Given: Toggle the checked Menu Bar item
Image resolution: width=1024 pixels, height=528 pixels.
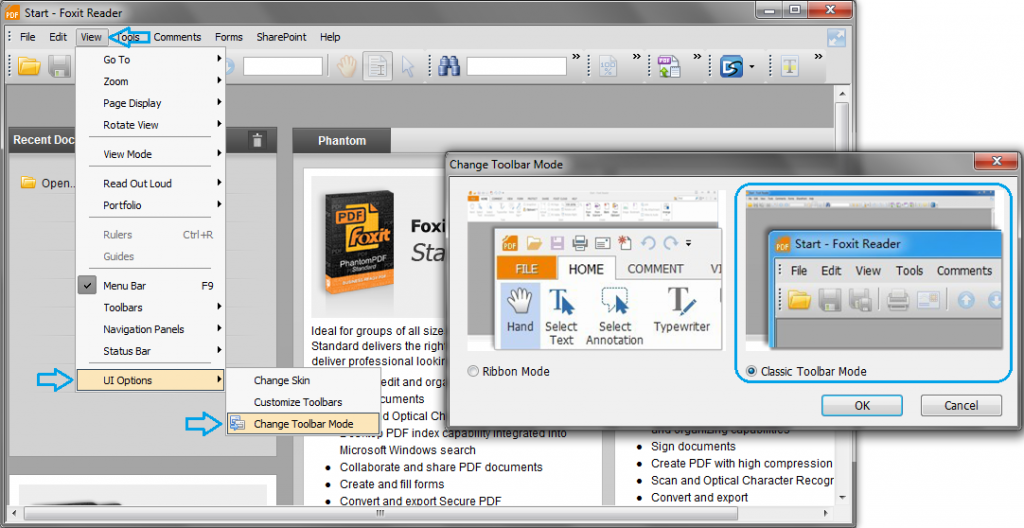Looking at the screenshot, I should tap(151, 286).
